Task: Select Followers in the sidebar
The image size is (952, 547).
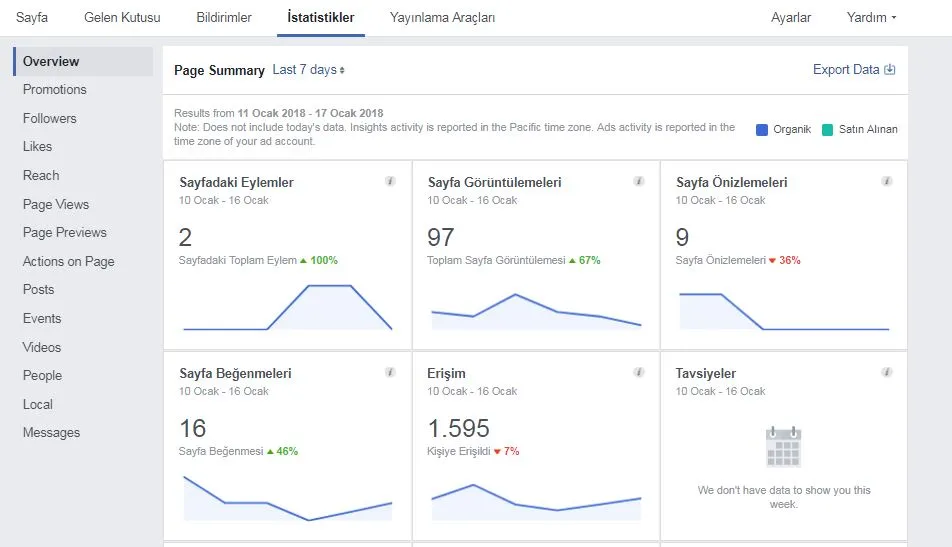Action: click(50, 118)
